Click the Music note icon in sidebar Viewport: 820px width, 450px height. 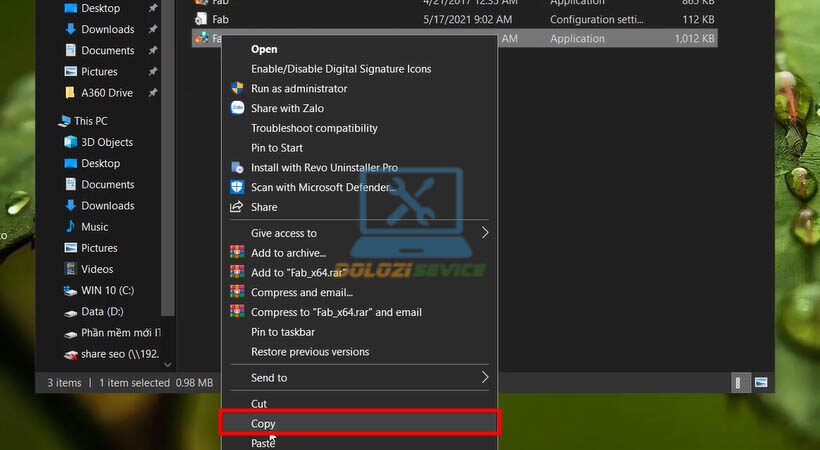71,227
